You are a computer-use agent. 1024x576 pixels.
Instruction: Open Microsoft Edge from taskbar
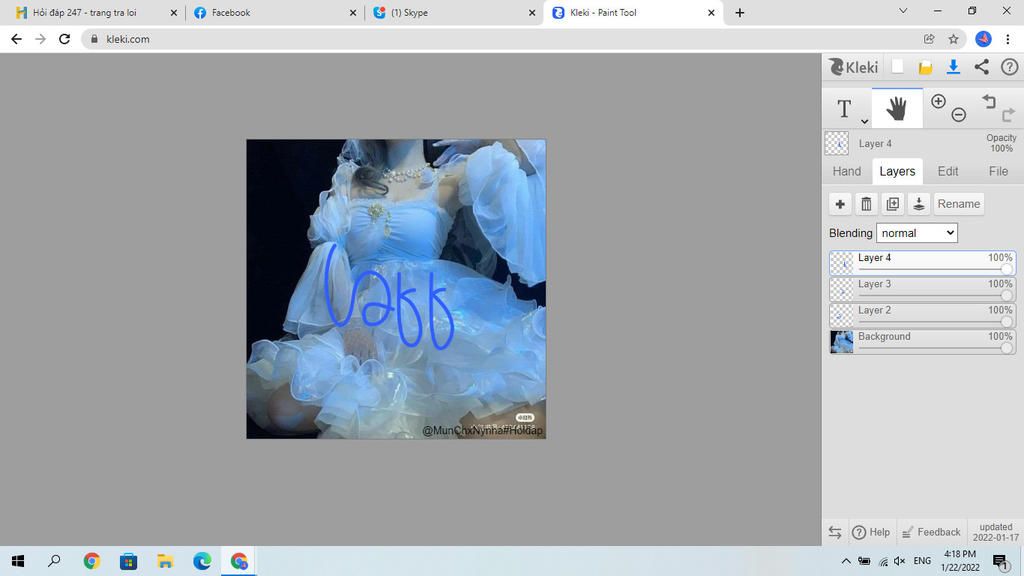202,561
